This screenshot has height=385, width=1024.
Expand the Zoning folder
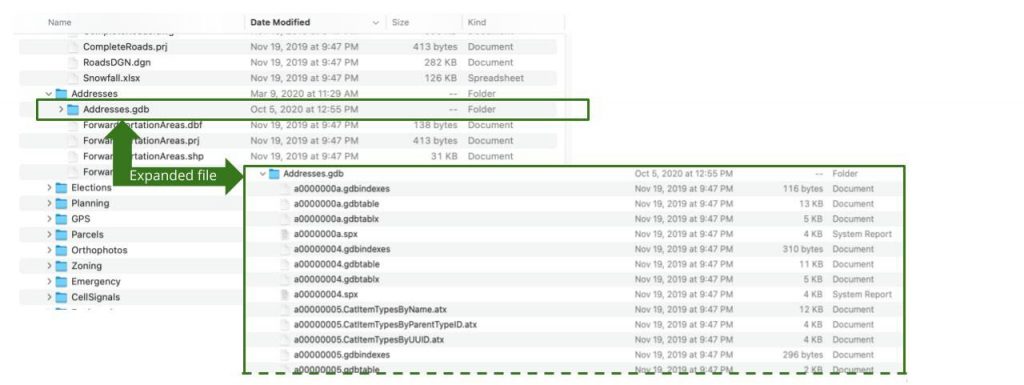[49, 266]
